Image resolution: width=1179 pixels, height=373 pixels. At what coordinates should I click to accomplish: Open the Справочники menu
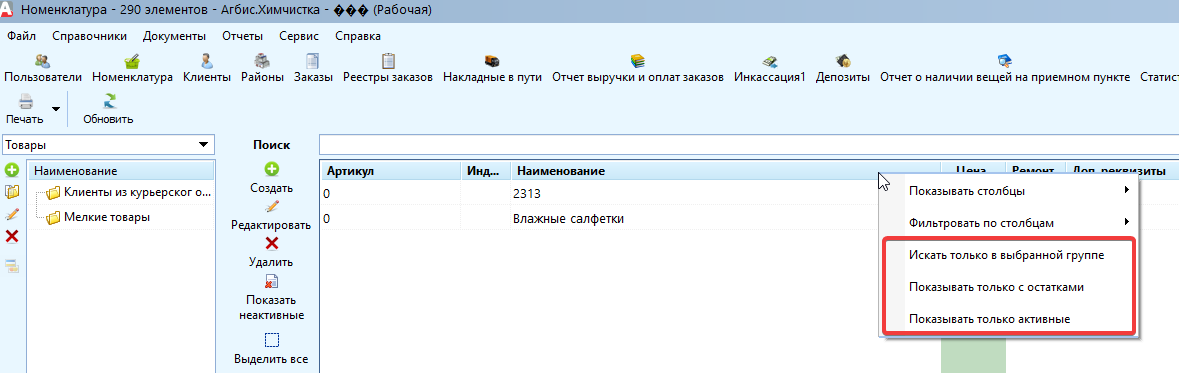click(89, 36)
